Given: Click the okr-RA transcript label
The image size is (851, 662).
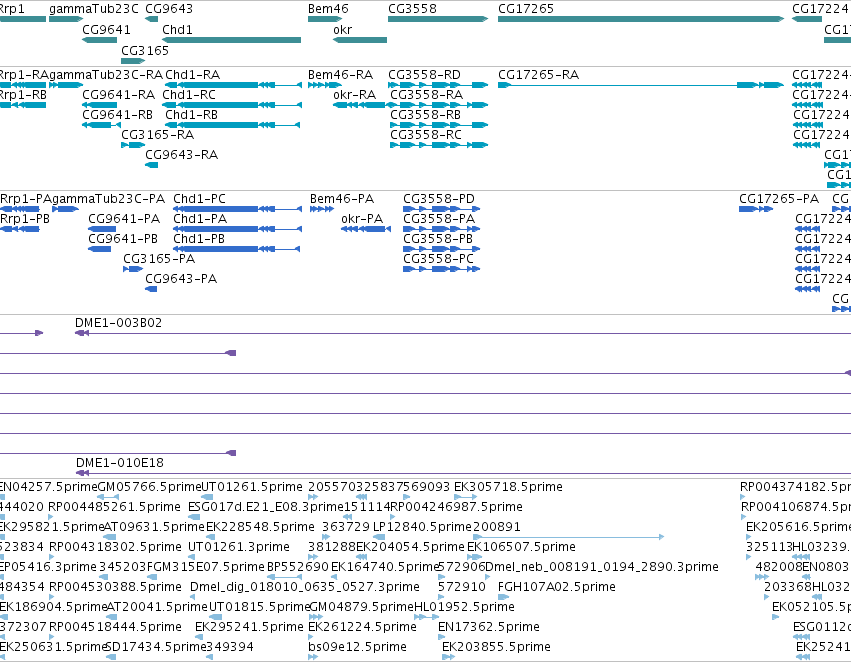Looking at the screenshot, I should coord(354,95).
